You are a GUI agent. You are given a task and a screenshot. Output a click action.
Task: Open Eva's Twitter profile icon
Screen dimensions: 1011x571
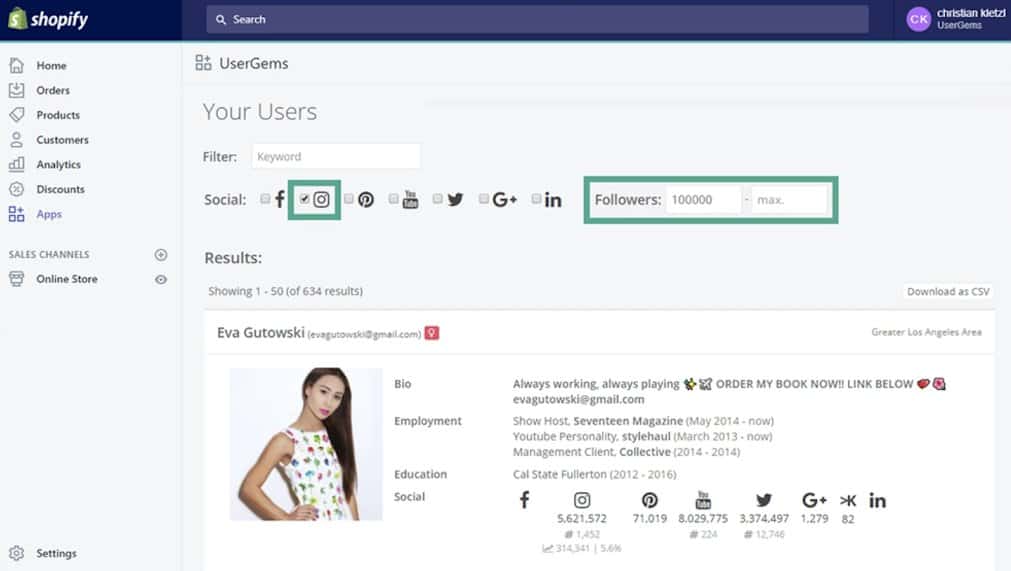pos(764,500)
